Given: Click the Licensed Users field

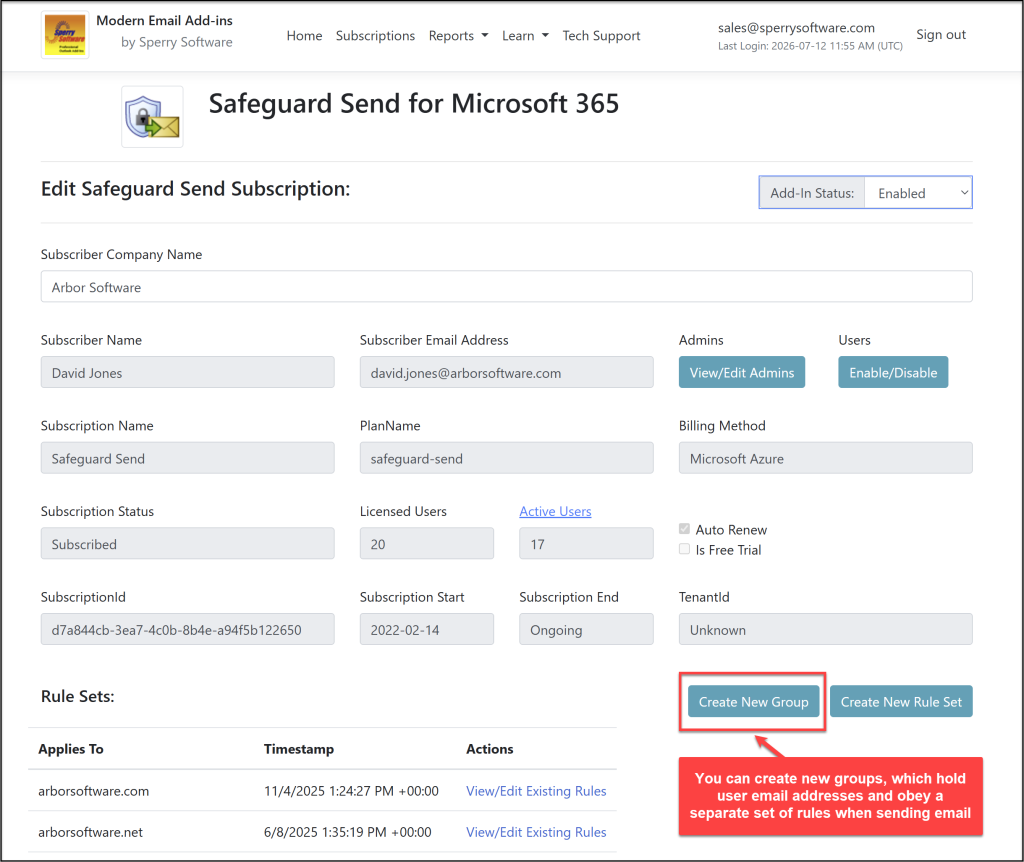Looking at the screenshot, I should click(x=426, y=543).
